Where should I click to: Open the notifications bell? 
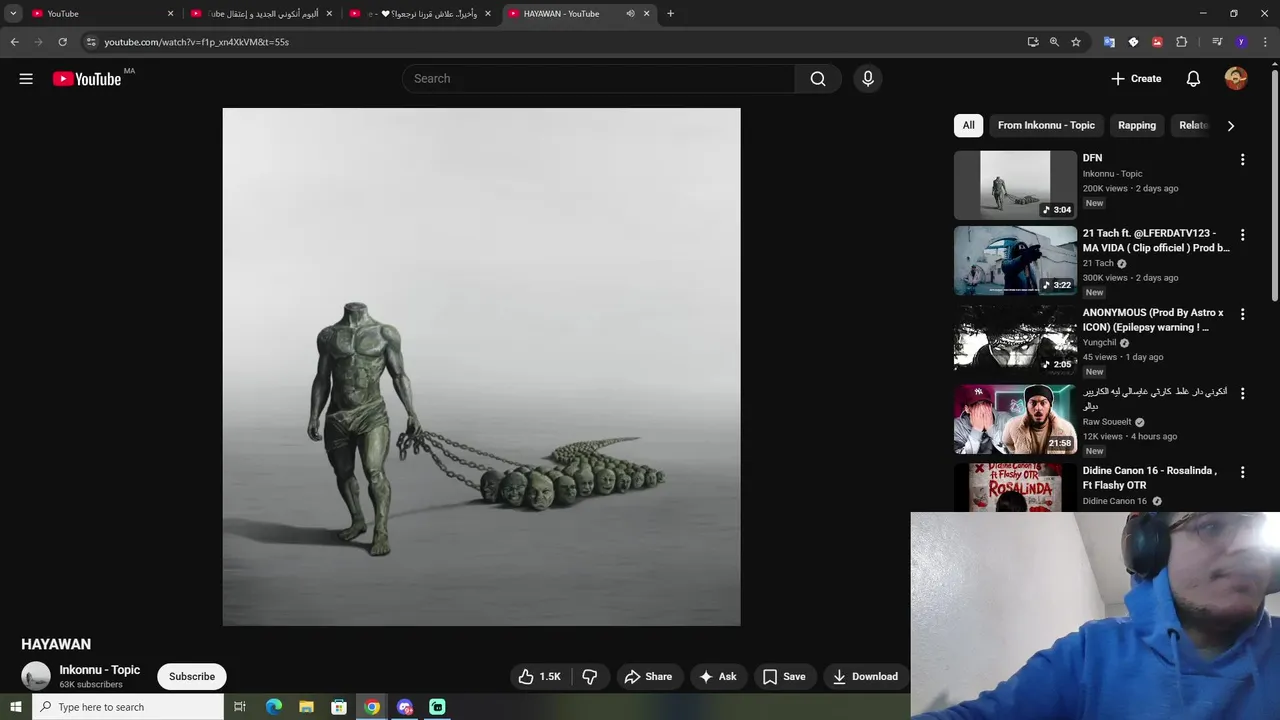tap(1193, 79)
